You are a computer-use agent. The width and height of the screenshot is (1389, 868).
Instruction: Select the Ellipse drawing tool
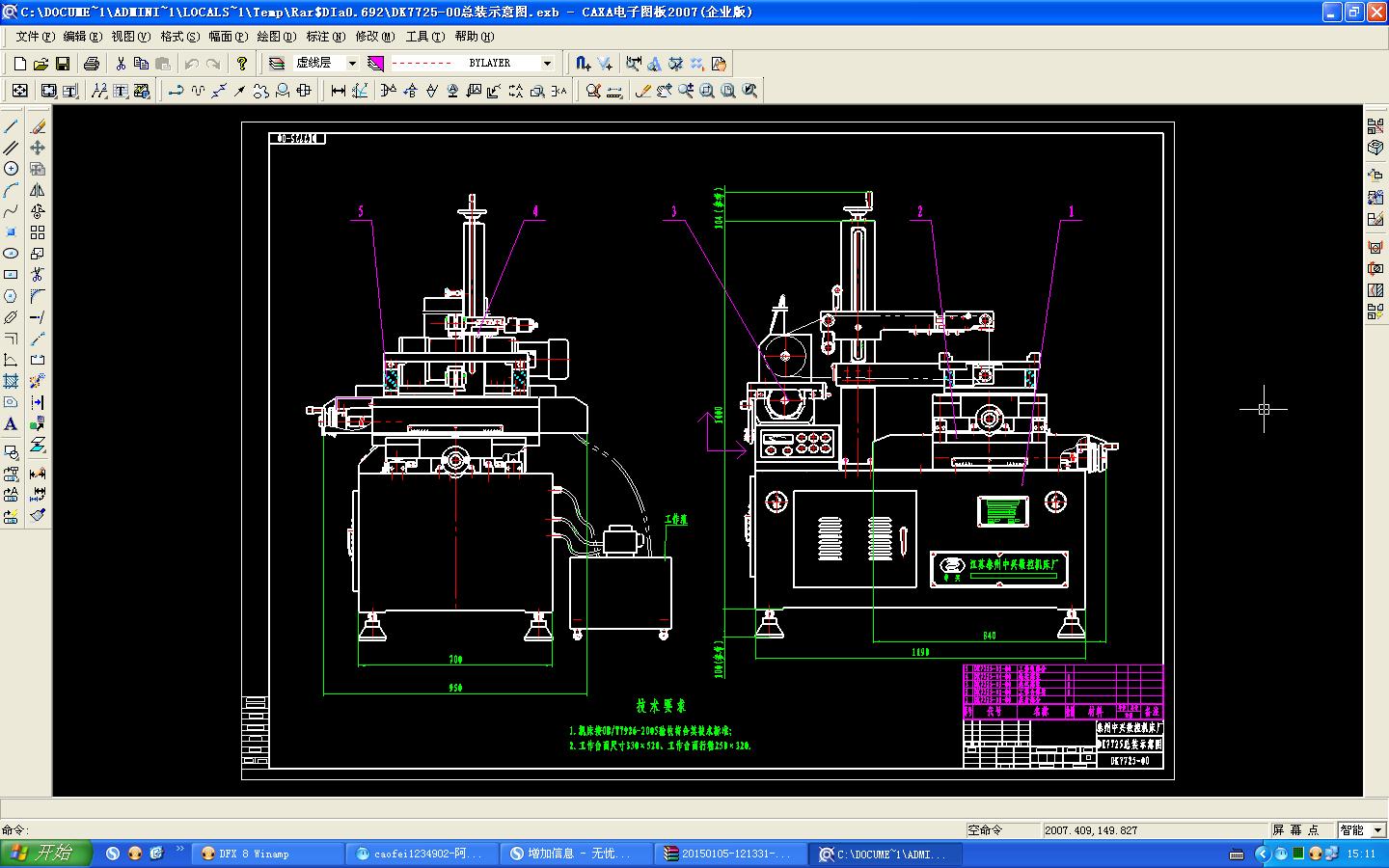coord(12,254)
